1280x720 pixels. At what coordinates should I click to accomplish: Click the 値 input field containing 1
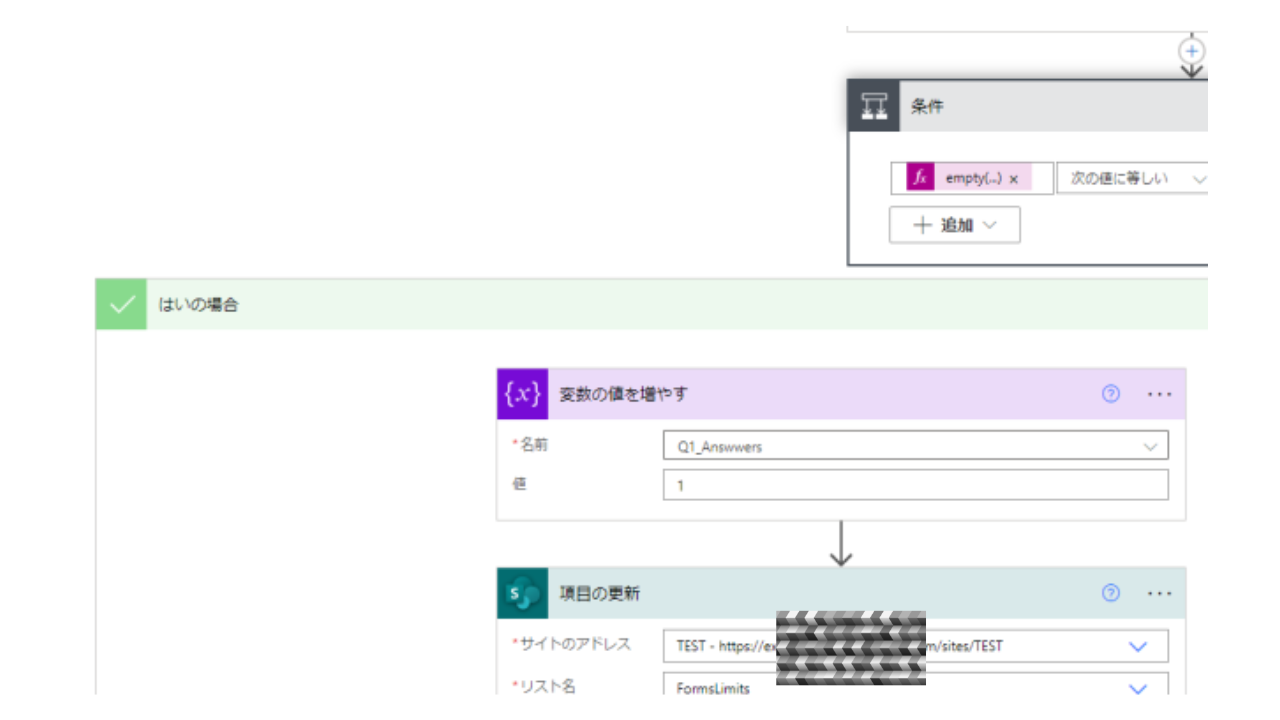(x=915, y=485)
